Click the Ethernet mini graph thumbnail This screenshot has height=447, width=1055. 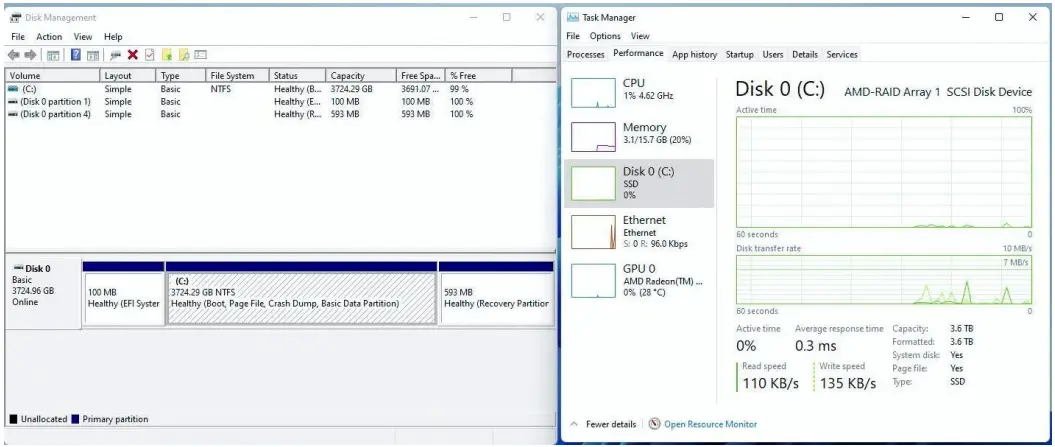coord(593,232)
